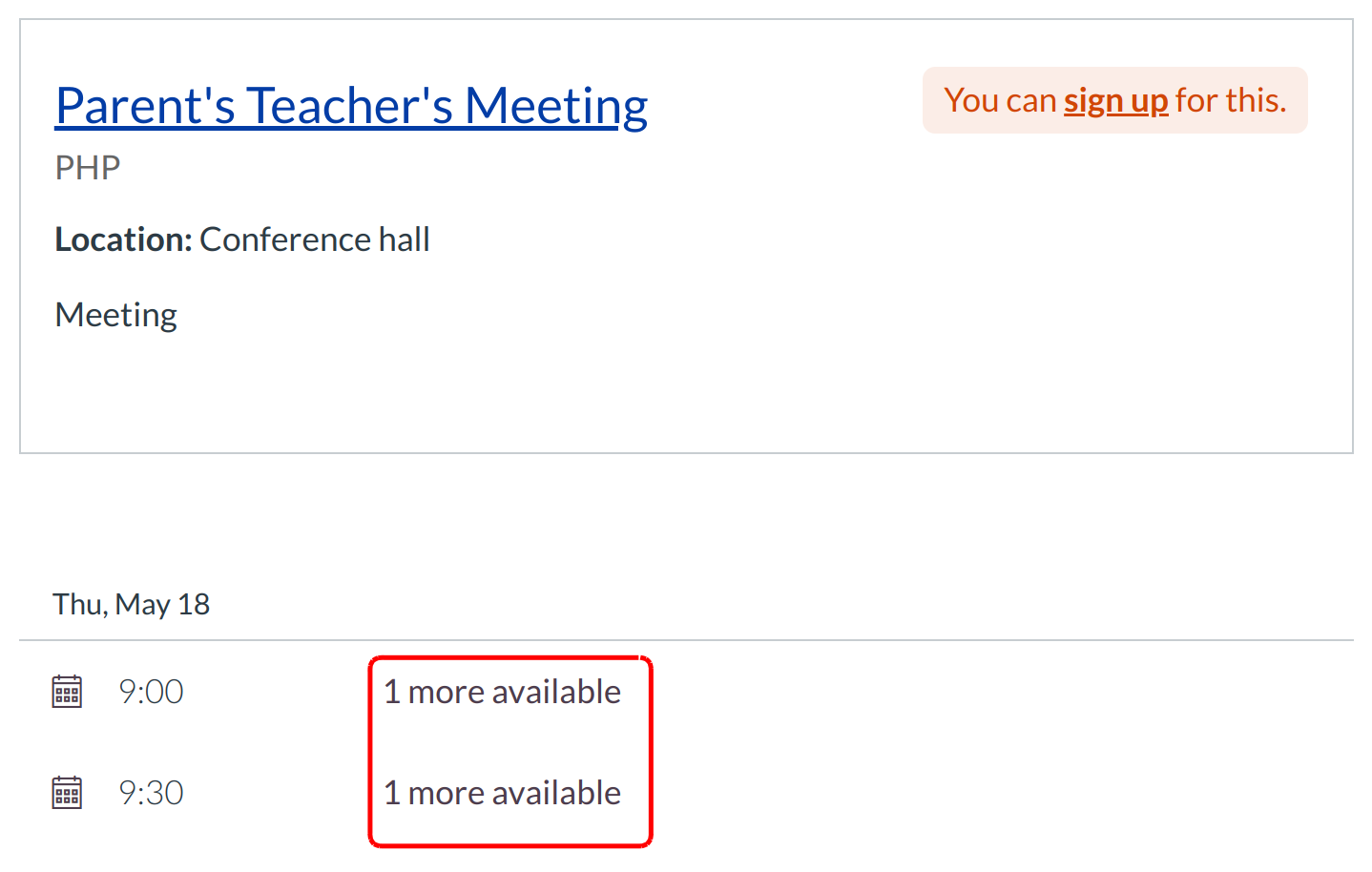Click the Meeting description text
This screenshot has width=1372, height=872.
115,315
